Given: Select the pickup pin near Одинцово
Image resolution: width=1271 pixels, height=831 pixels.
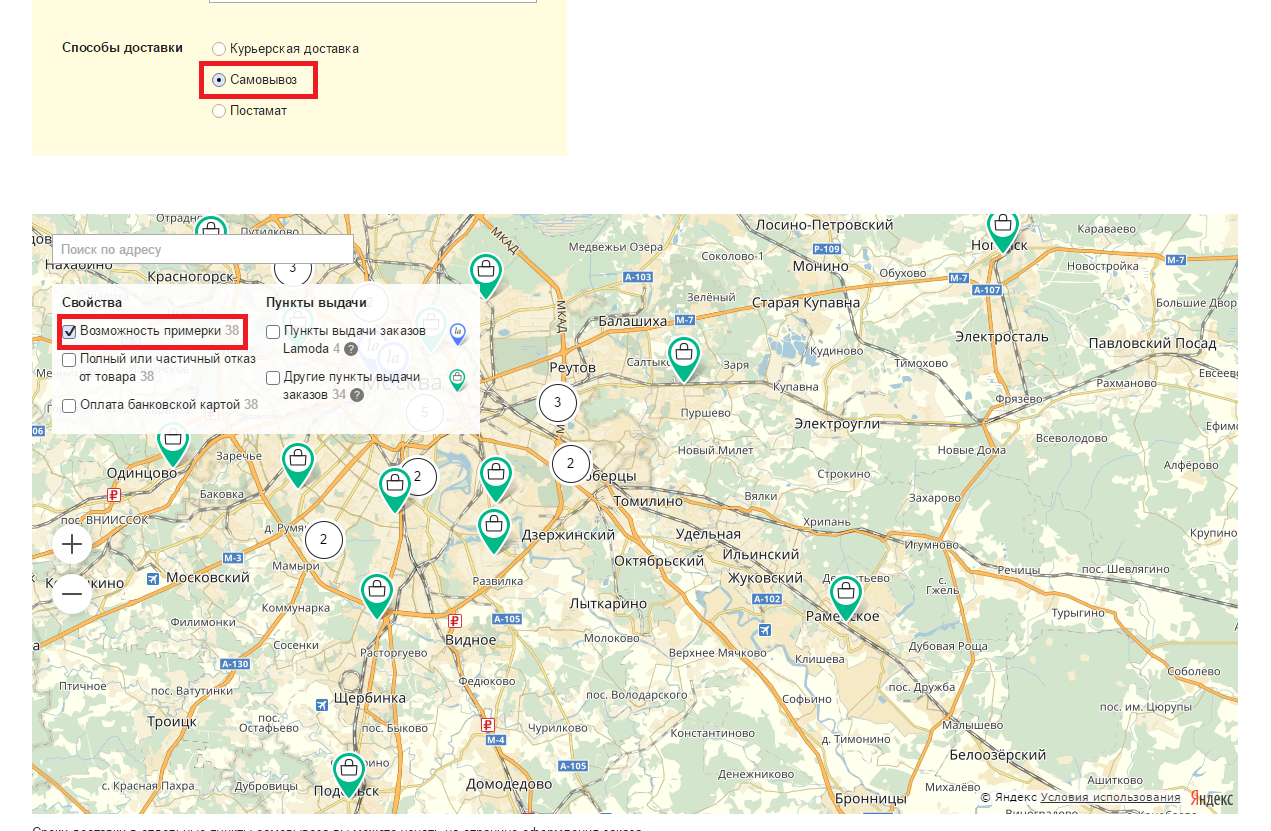Looking at the screenshot, I should click(x=173, y=443).
